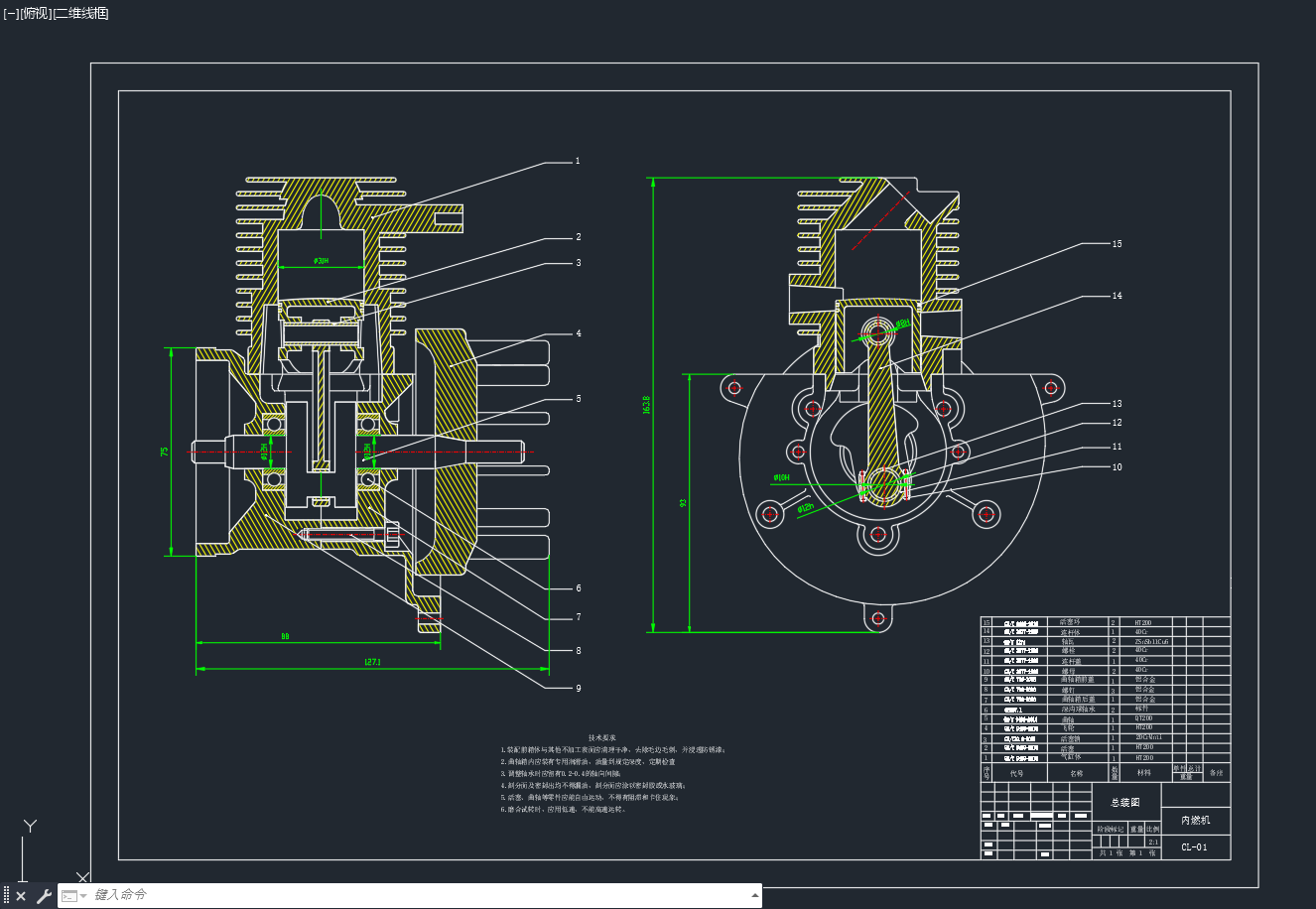Image resolution: width=1316 pixels, height=909 pixels.
Task: Open the recent commands list icon
Action: 74,896
